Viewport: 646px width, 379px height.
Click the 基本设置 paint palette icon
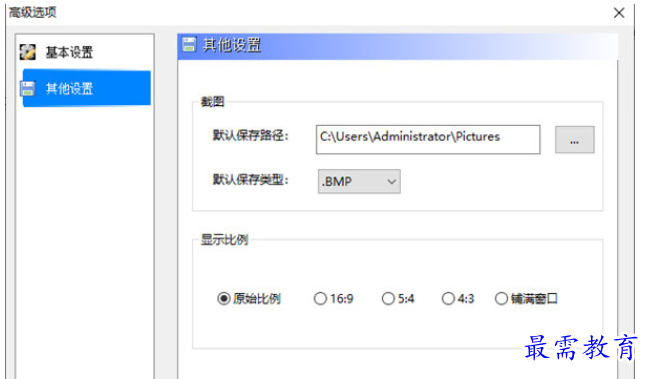(28, 52)
